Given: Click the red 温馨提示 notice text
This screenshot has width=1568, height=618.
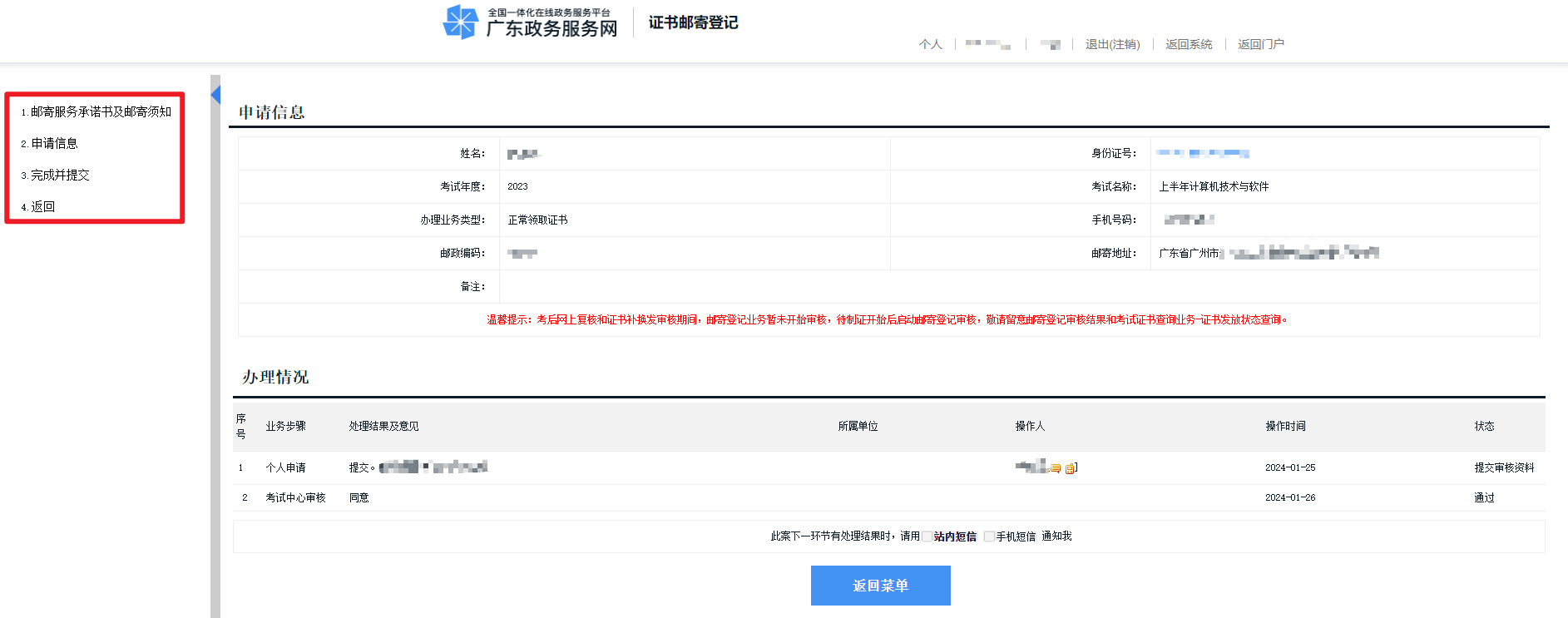Looking at the screenshot, I should click(887, 319).
